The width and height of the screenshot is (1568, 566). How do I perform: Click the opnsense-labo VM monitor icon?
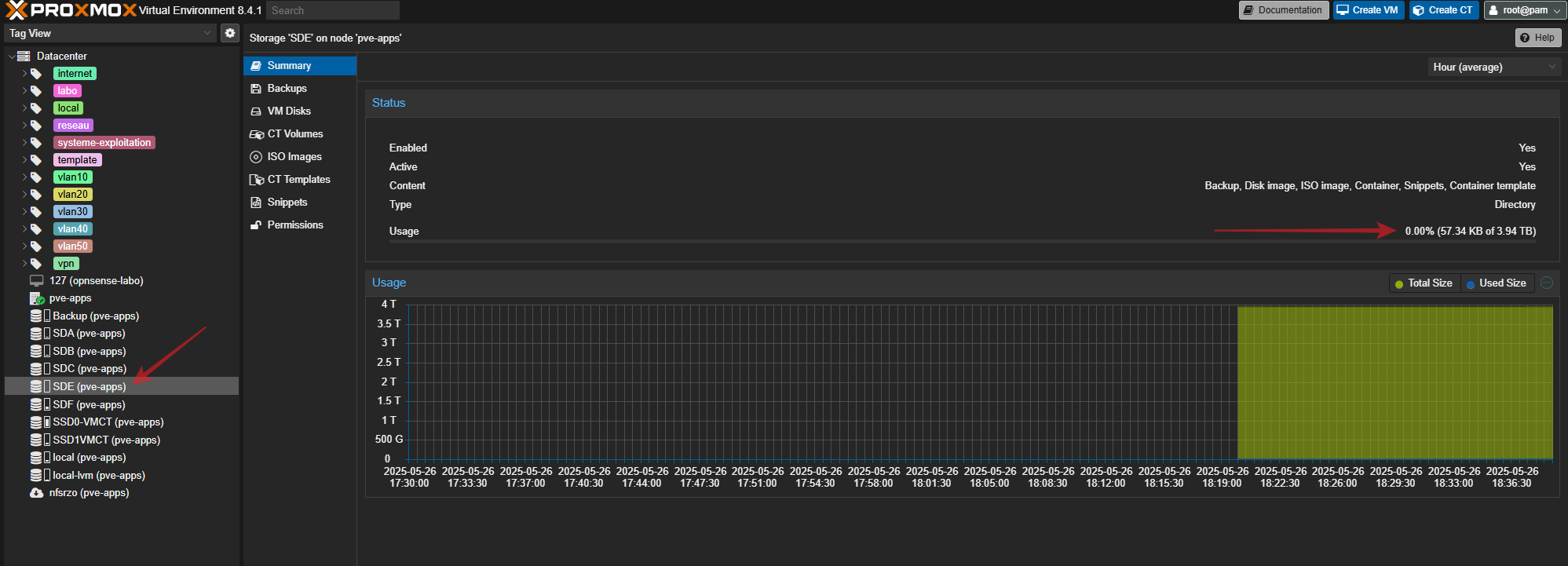[x=36, y=281]
